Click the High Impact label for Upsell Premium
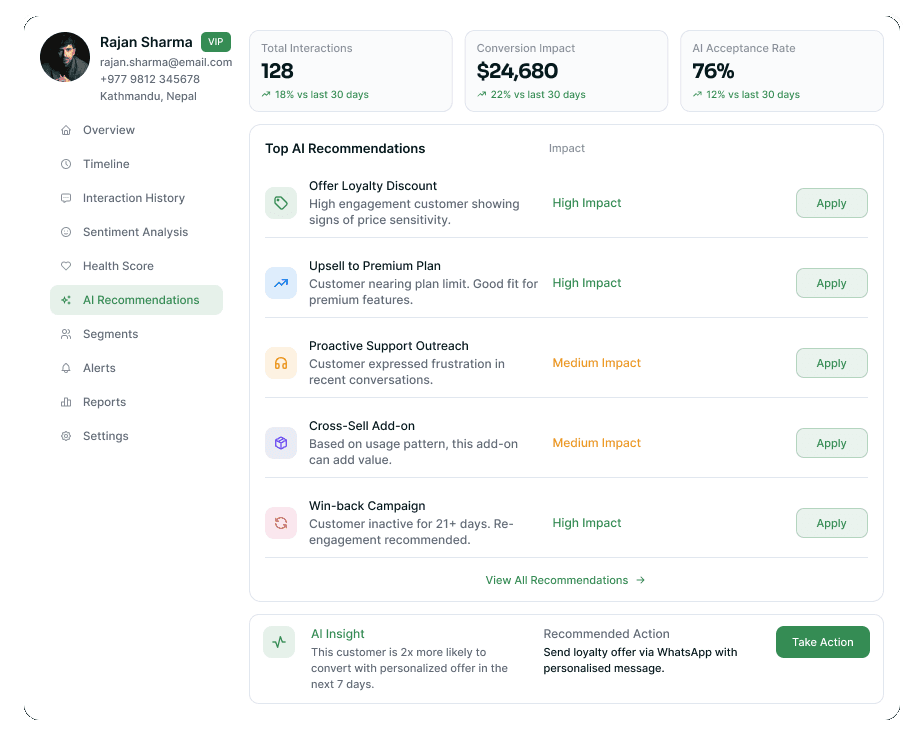This screenshot has width=924, height=752. [587, 283]
